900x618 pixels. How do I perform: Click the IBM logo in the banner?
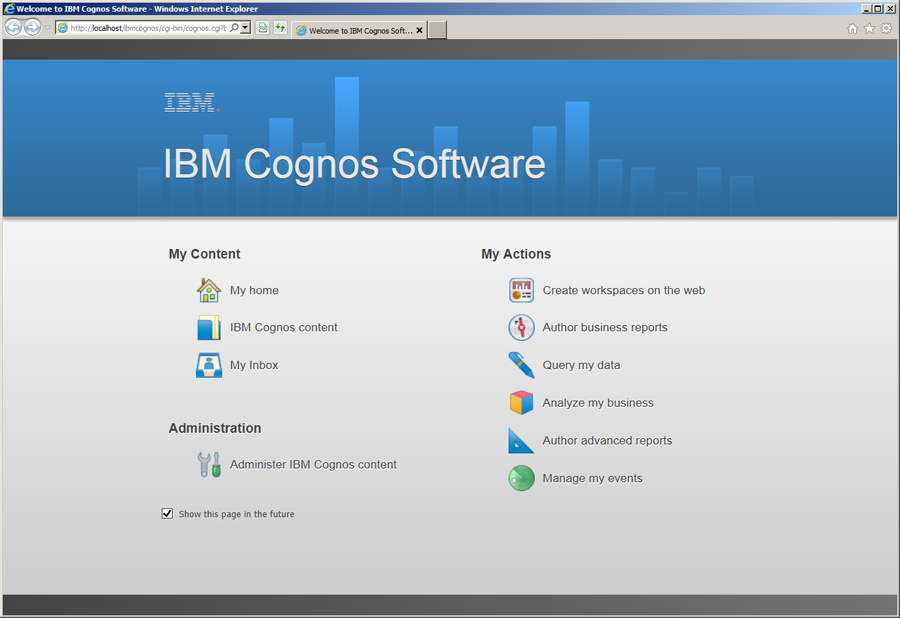192,103
